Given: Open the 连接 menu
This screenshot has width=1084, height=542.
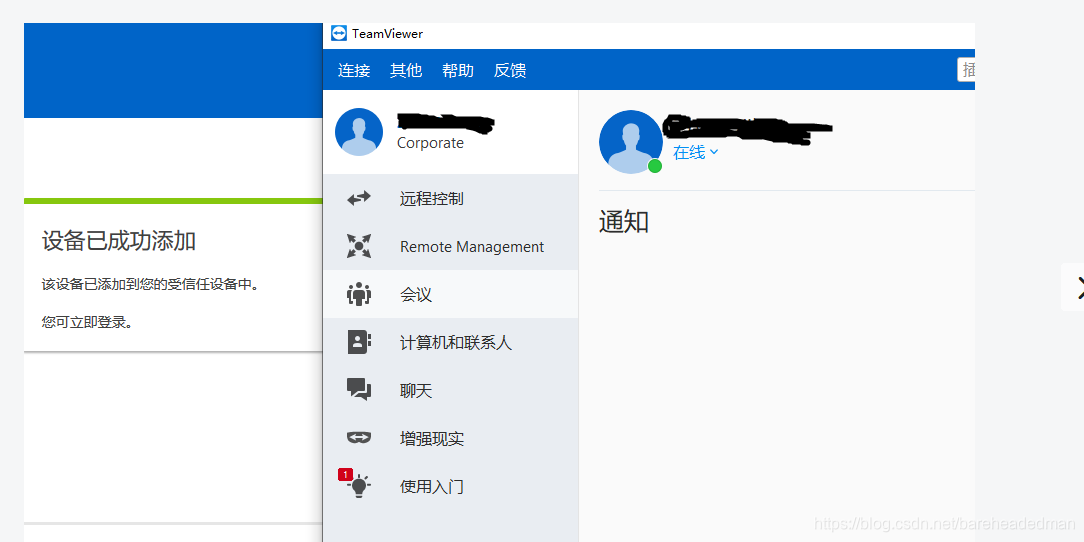Looking at the screenshot, I should pos(354,71).
